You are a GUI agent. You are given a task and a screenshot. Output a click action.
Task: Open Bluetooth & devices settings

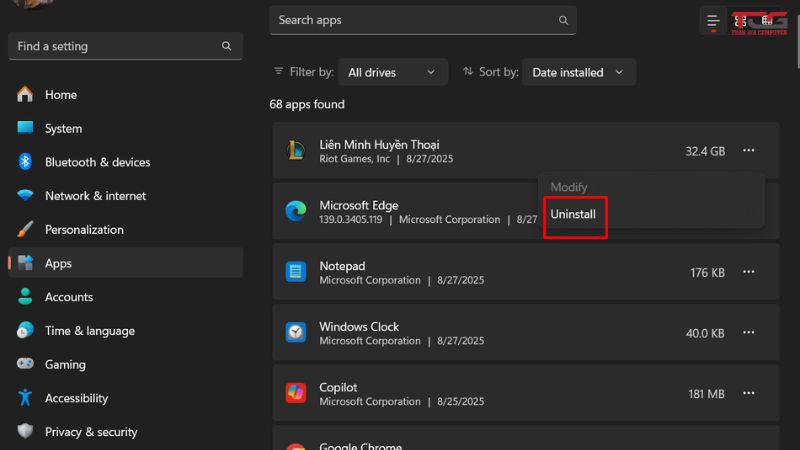tap(97, 162)
